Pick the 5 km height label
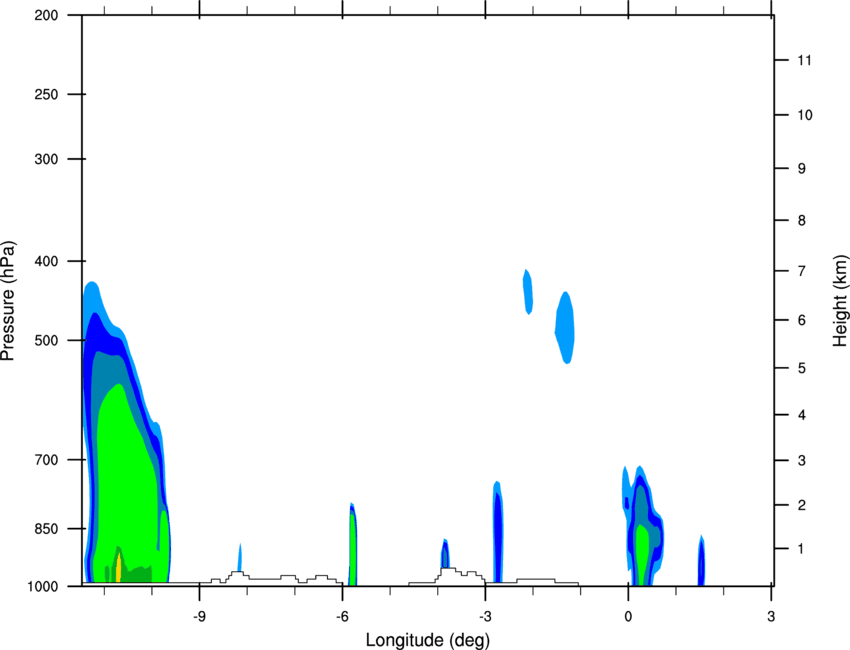 pos(802,368)
